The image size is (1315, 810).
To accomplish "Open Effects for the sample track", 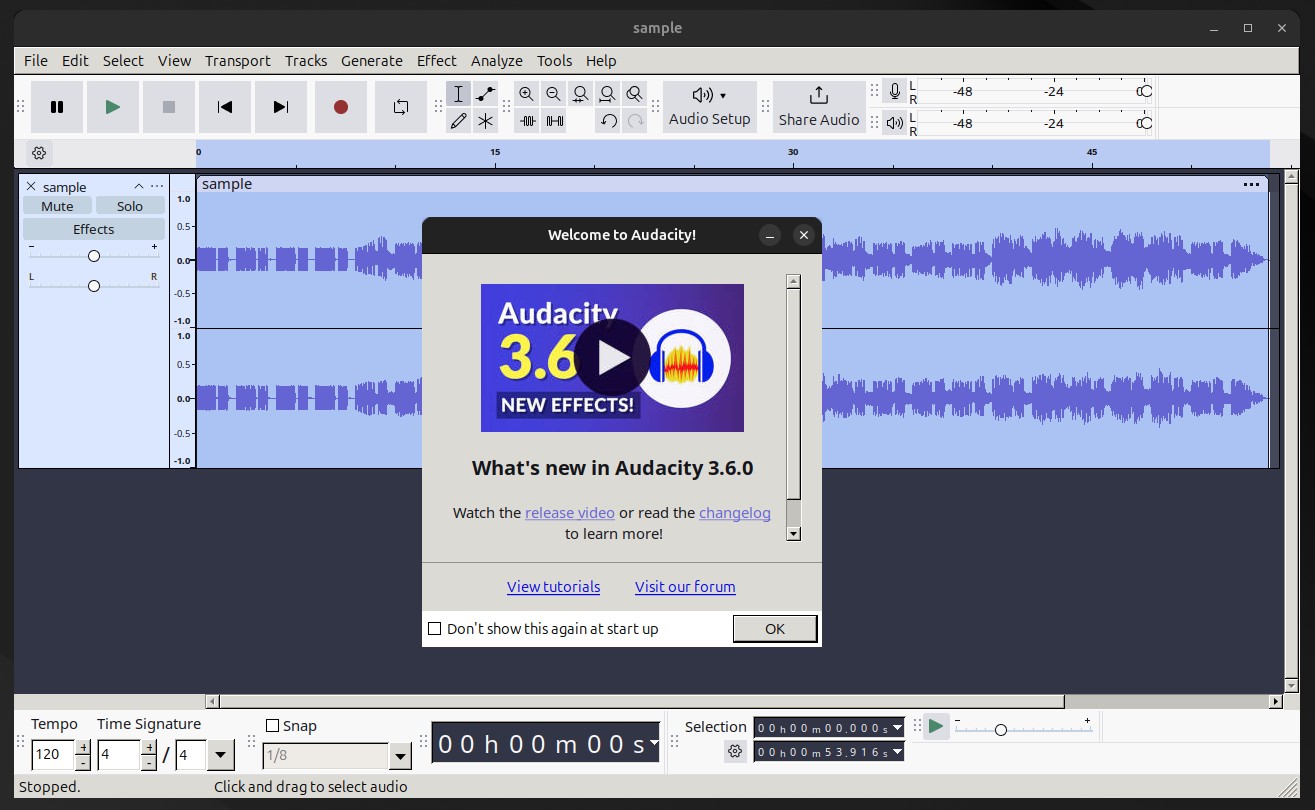I will click(94, 229).
